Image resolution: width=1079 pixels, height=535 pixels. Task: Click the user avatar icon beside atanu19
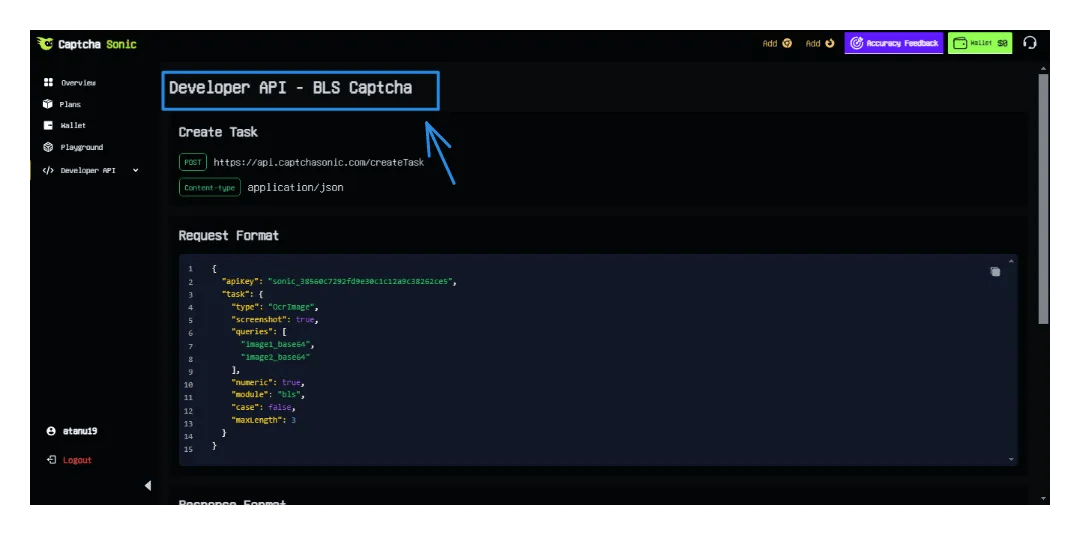pos(51,432)
